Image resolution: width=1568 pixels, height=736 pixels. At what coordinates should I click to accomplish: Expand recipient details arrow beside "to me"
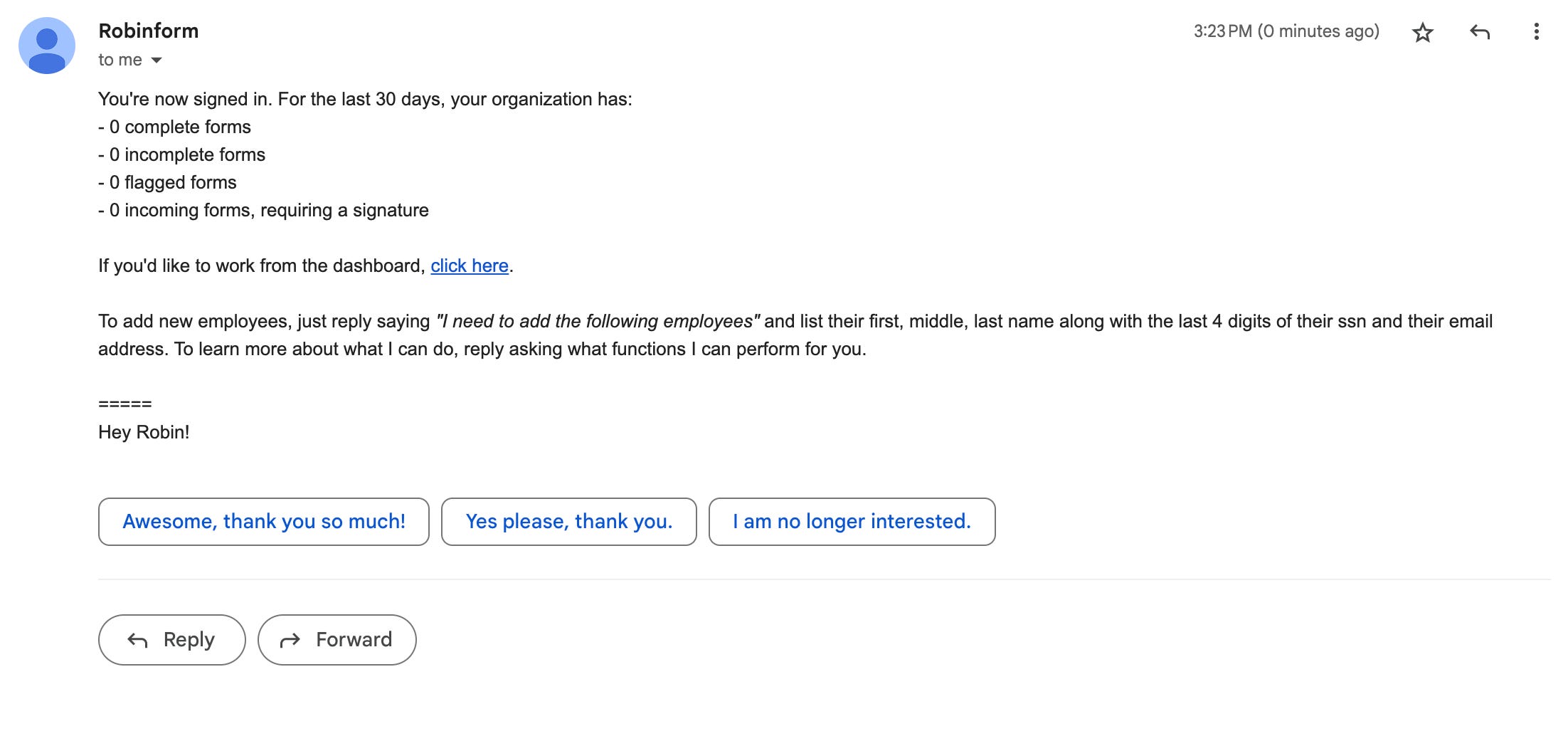coord(157,61)
